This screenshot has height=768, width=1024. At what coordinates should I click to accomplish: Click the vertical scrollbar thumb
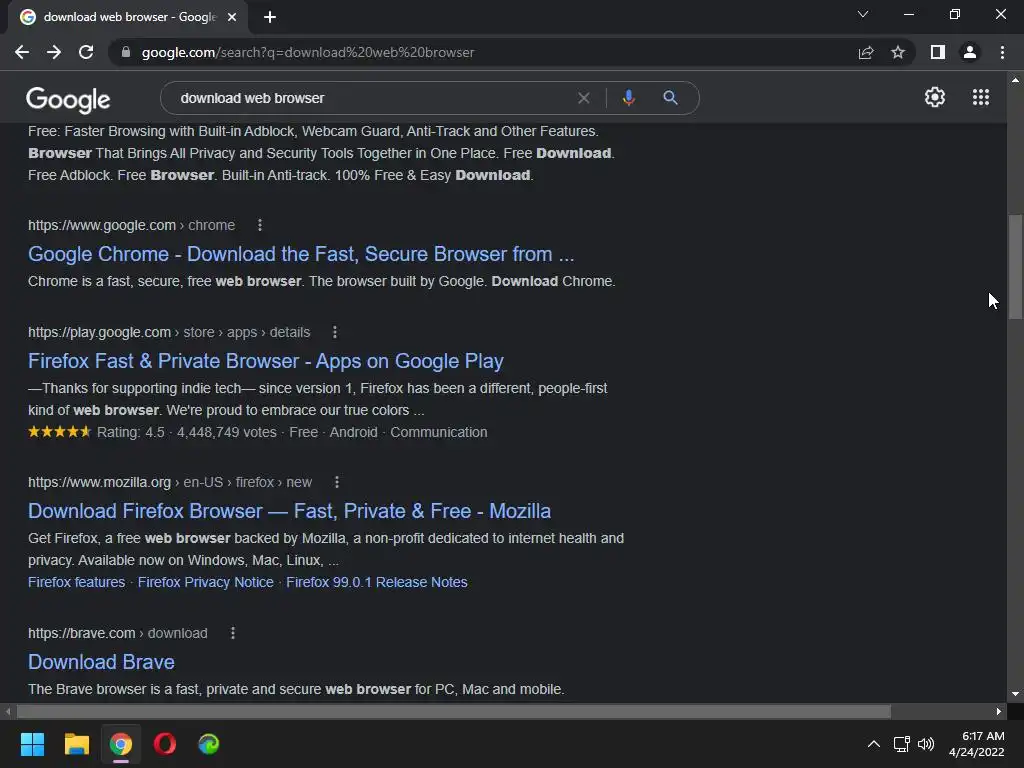1015,266
